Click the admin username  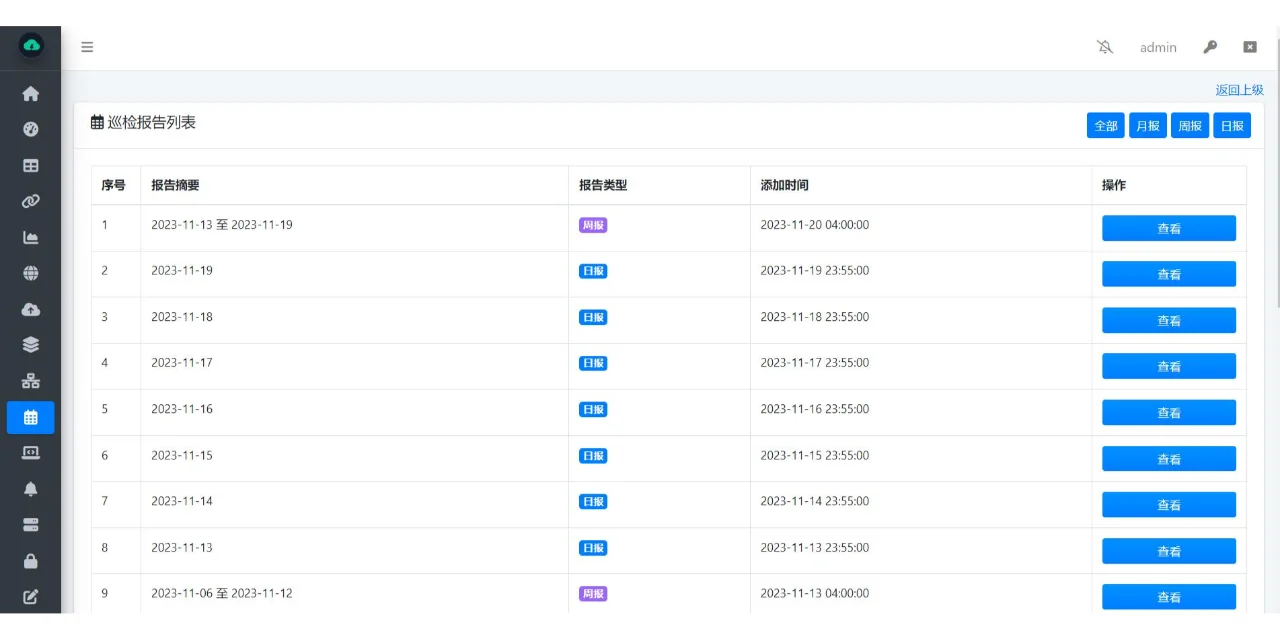click(x=1158, y=47)
